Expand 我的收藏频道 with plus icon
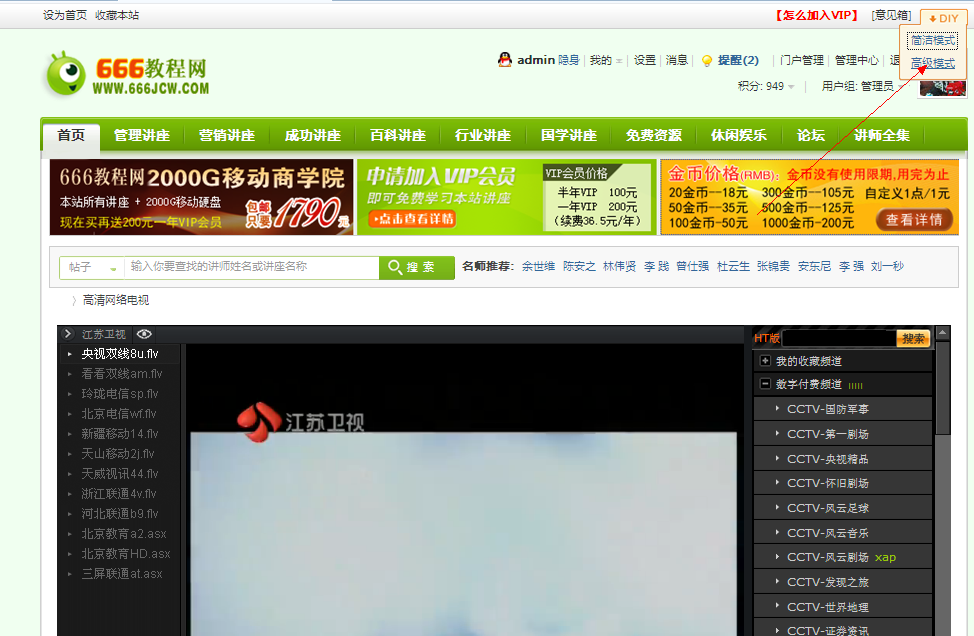This screenshot has width=974, height=636. coord(765,361)
